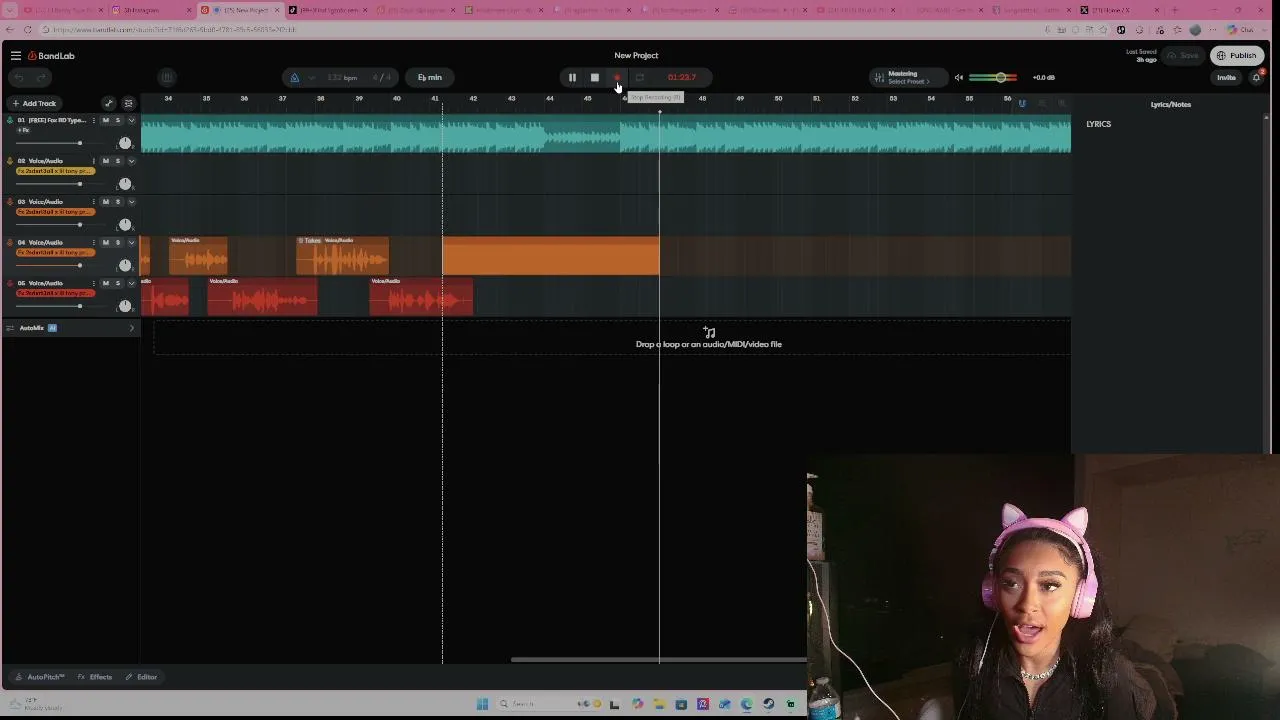Toggle cycle loop mode
This screenshot has height=720, width=1280.
coord(639,77)
